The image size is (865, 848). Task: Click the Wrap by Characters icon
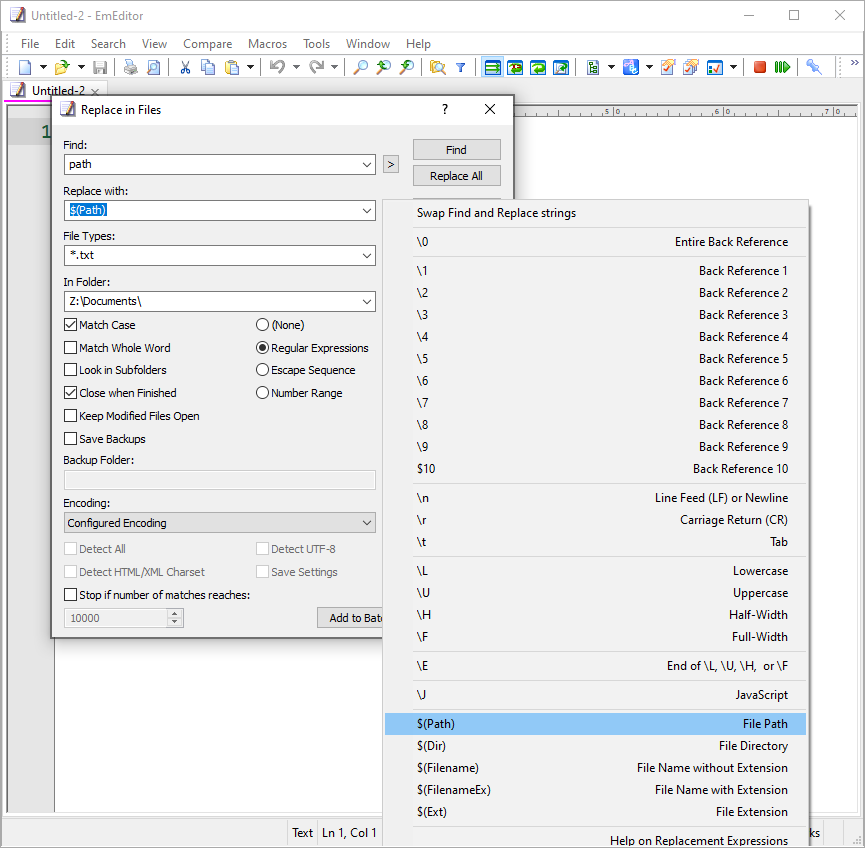[515, 67]
